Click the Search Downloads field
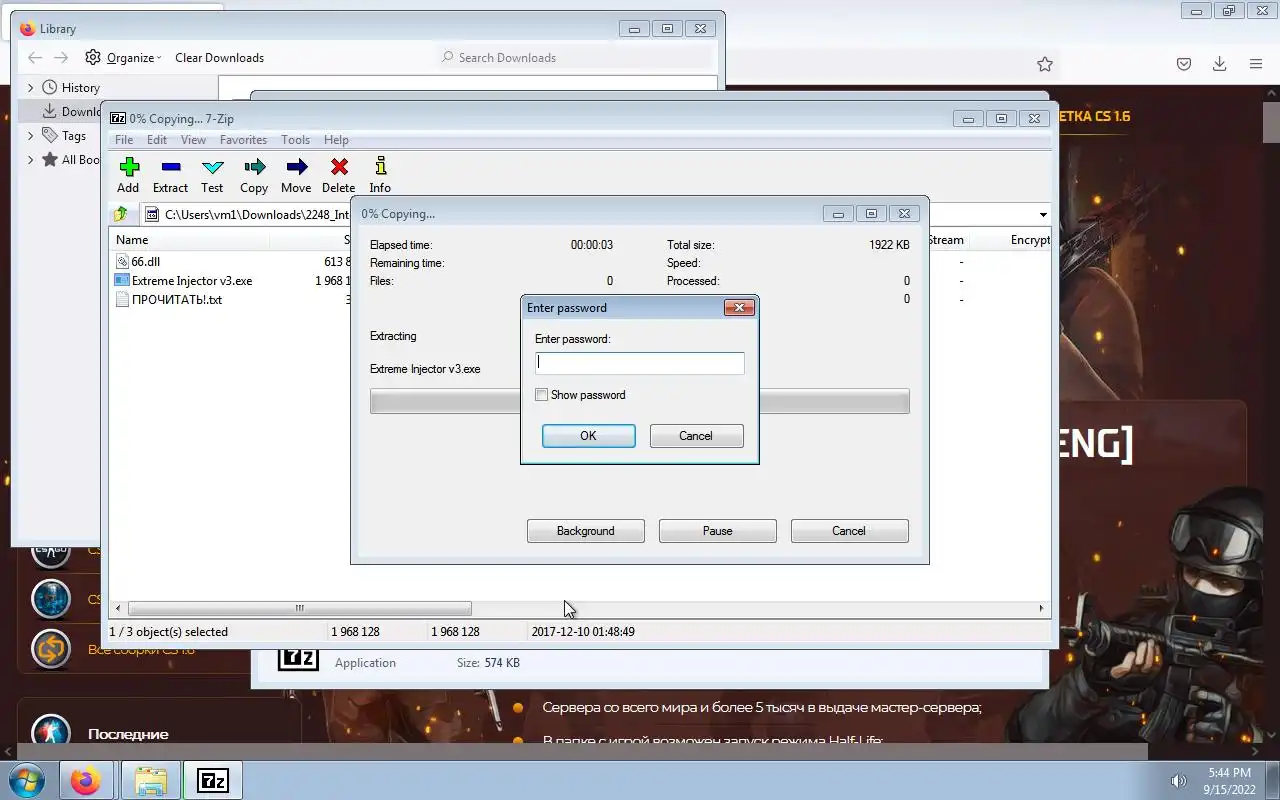Viewport: 1280px width, 800px height. [x=575, y=58]
